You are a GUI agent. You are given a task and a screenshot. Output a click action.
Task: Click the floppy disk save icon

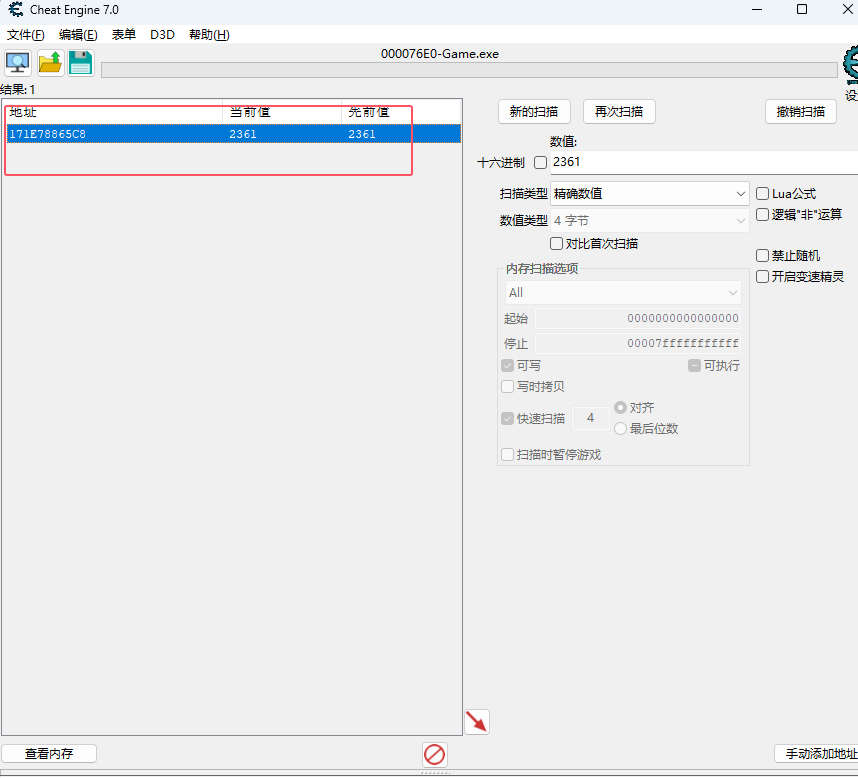tap(80, 63)
